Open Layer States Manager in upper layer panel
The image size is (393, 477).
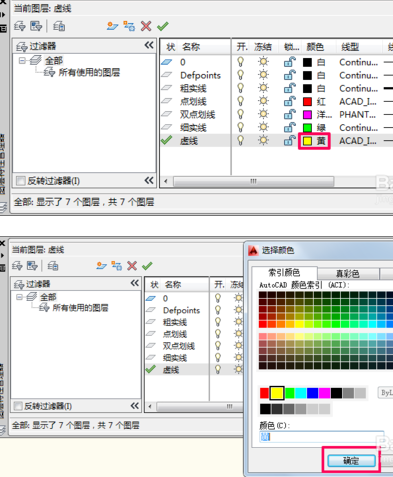point(59,26)
